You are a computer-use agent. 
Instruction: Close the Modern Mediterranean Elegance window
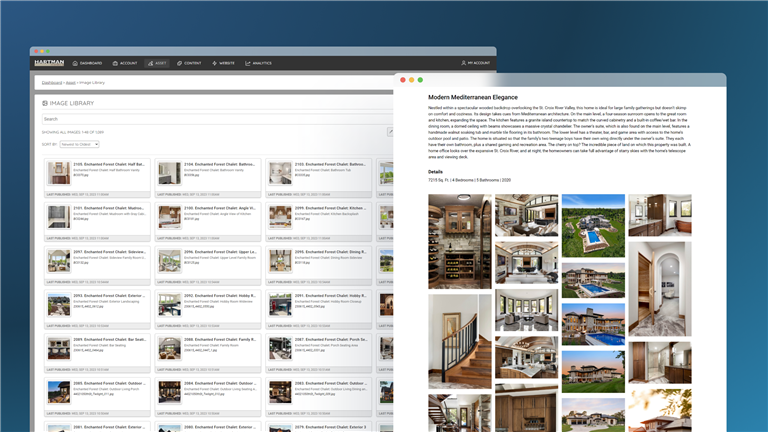(403, 80)
